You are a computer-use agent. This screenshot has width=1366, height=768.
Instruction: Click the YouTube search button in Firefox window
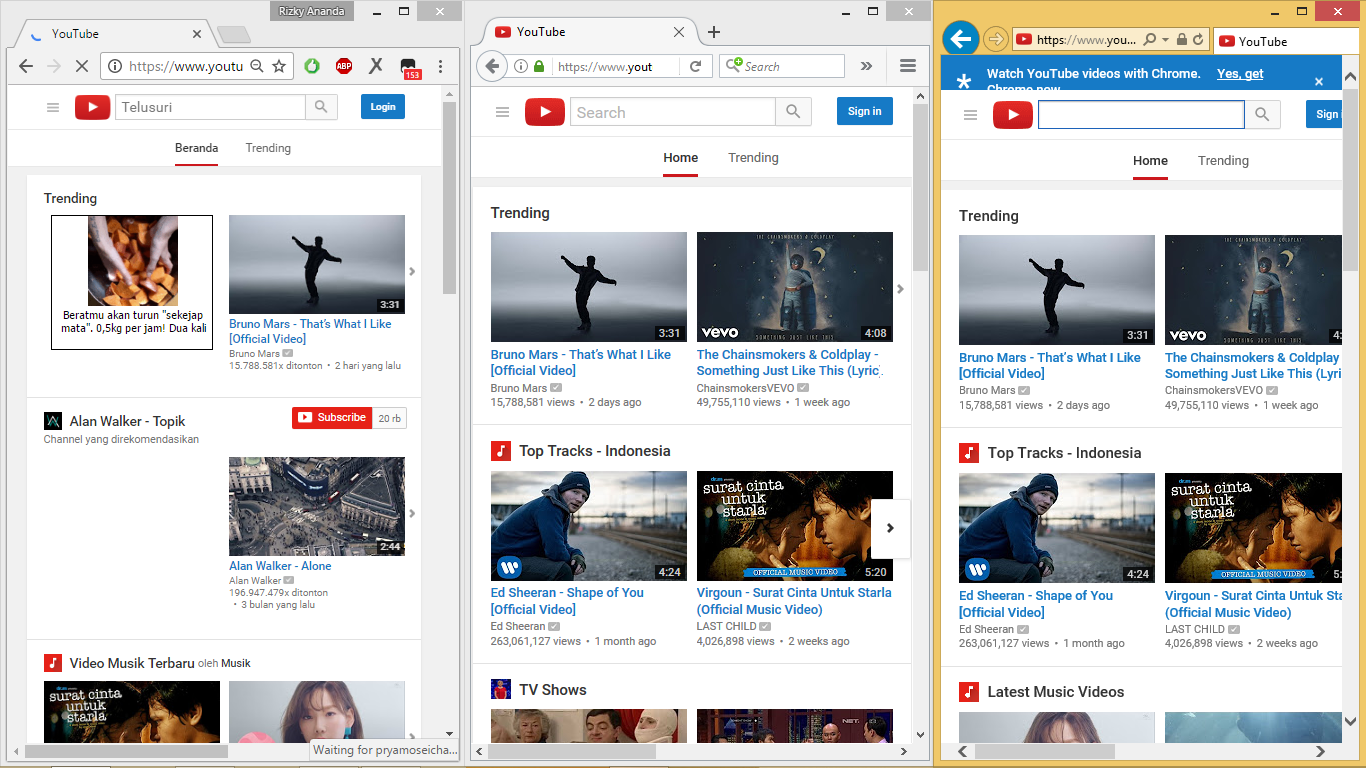793,112
